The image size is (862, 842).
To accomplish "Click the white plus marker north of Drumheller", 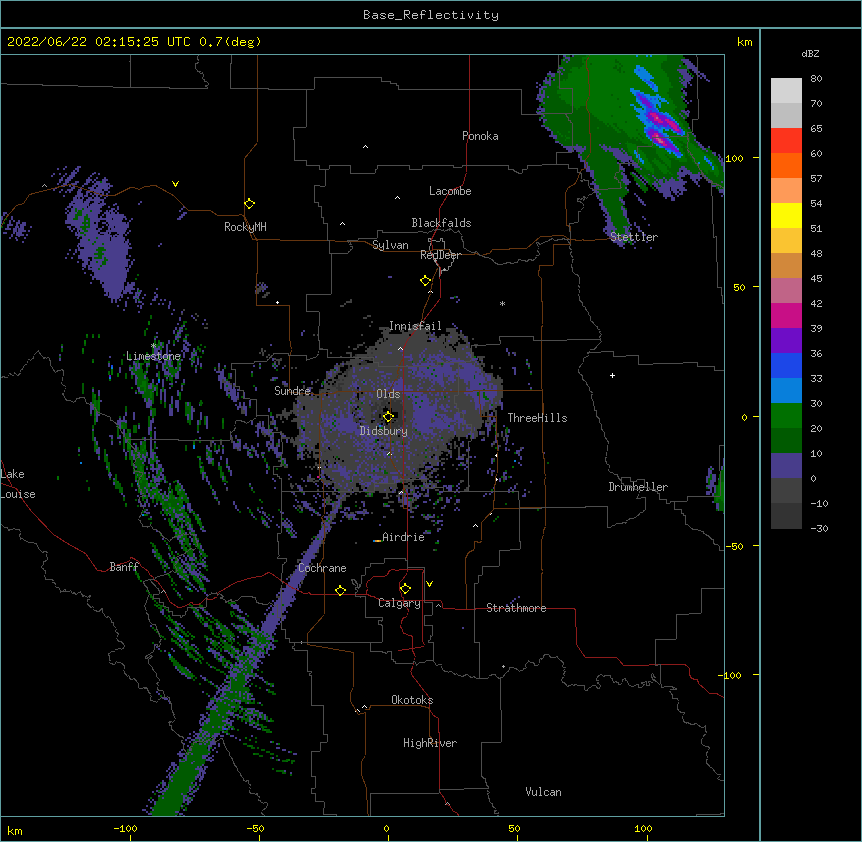I will (x=612, y=375).
